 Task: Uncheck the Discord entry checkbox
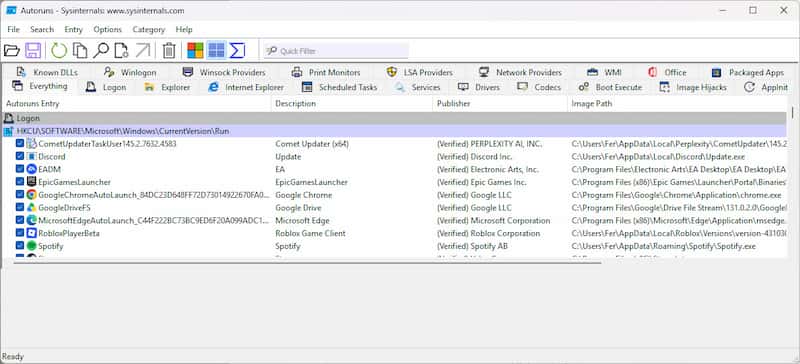pos(20,157)
